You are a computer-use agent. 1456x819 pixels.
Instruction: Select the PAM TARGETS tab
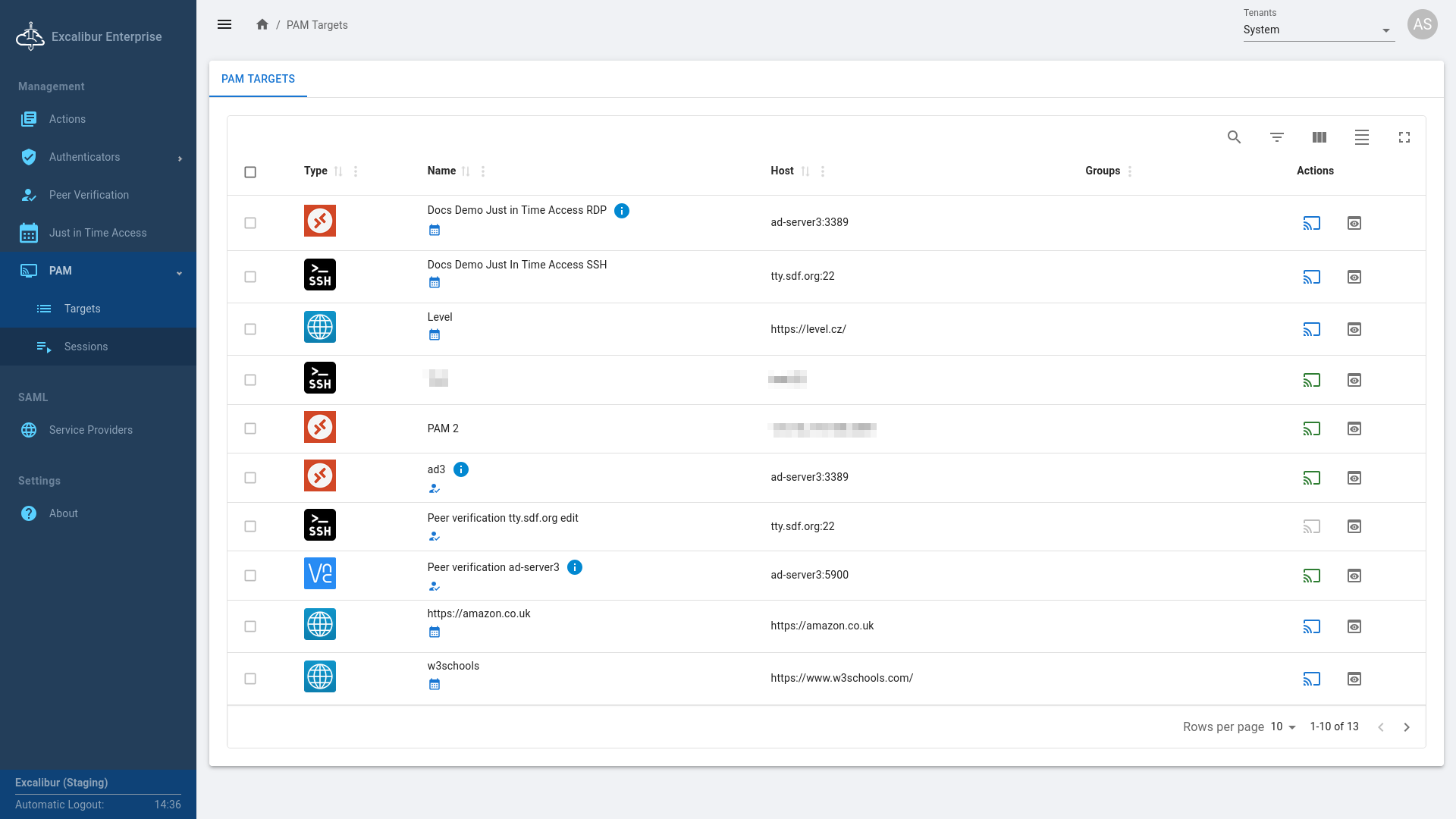click(258, 79)
